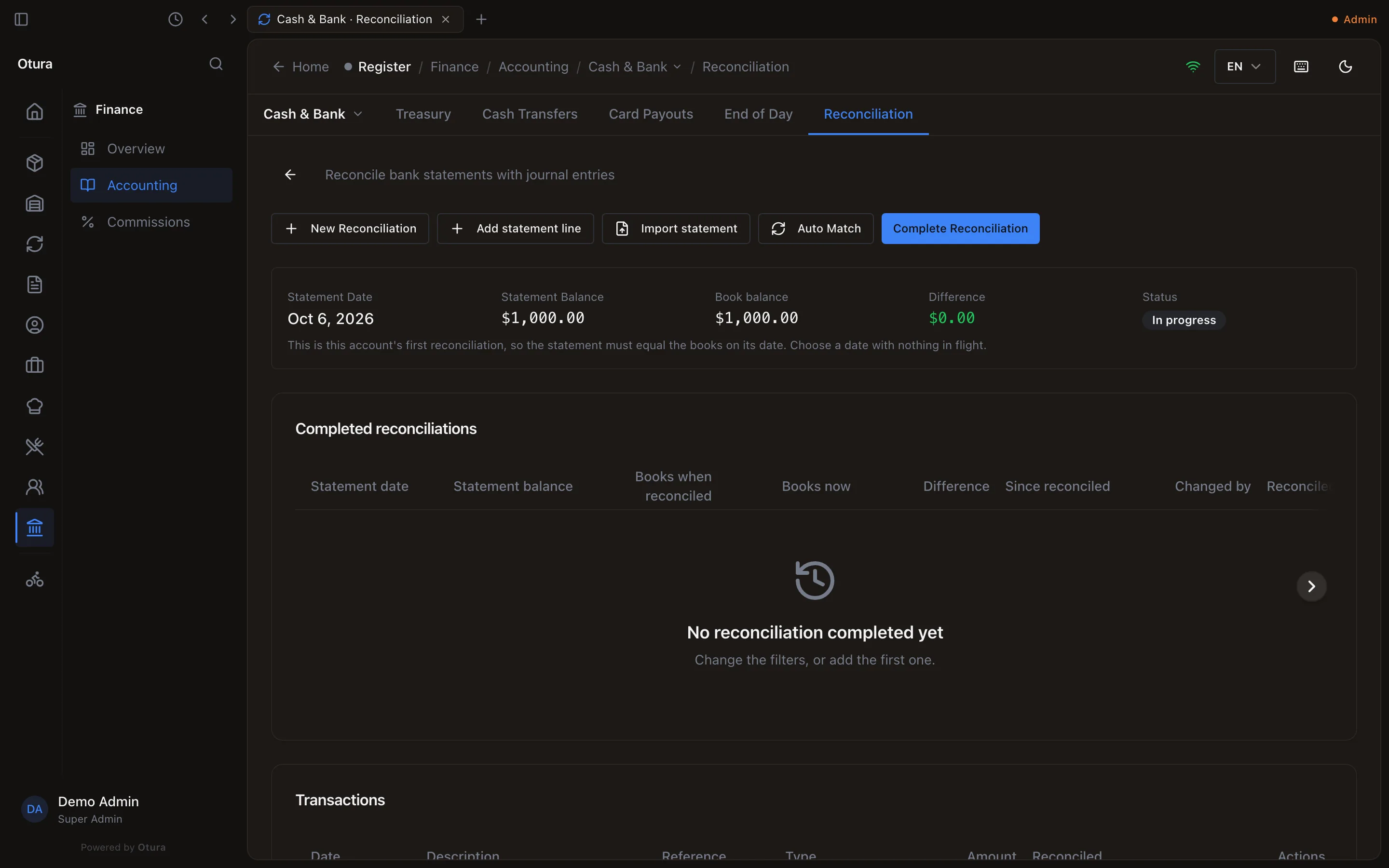Open a new tab with plus icon

click(481, 19)
